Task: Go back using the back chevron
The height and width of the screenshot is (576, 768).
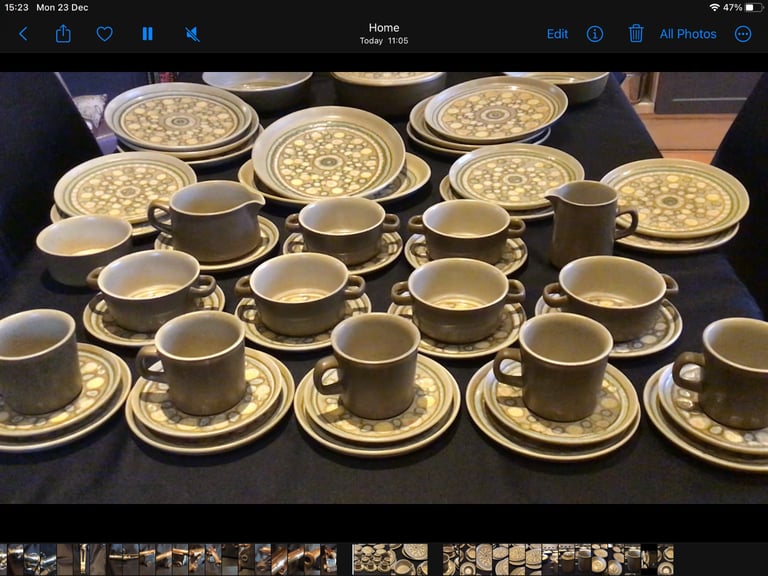Action: coord(23,34)
